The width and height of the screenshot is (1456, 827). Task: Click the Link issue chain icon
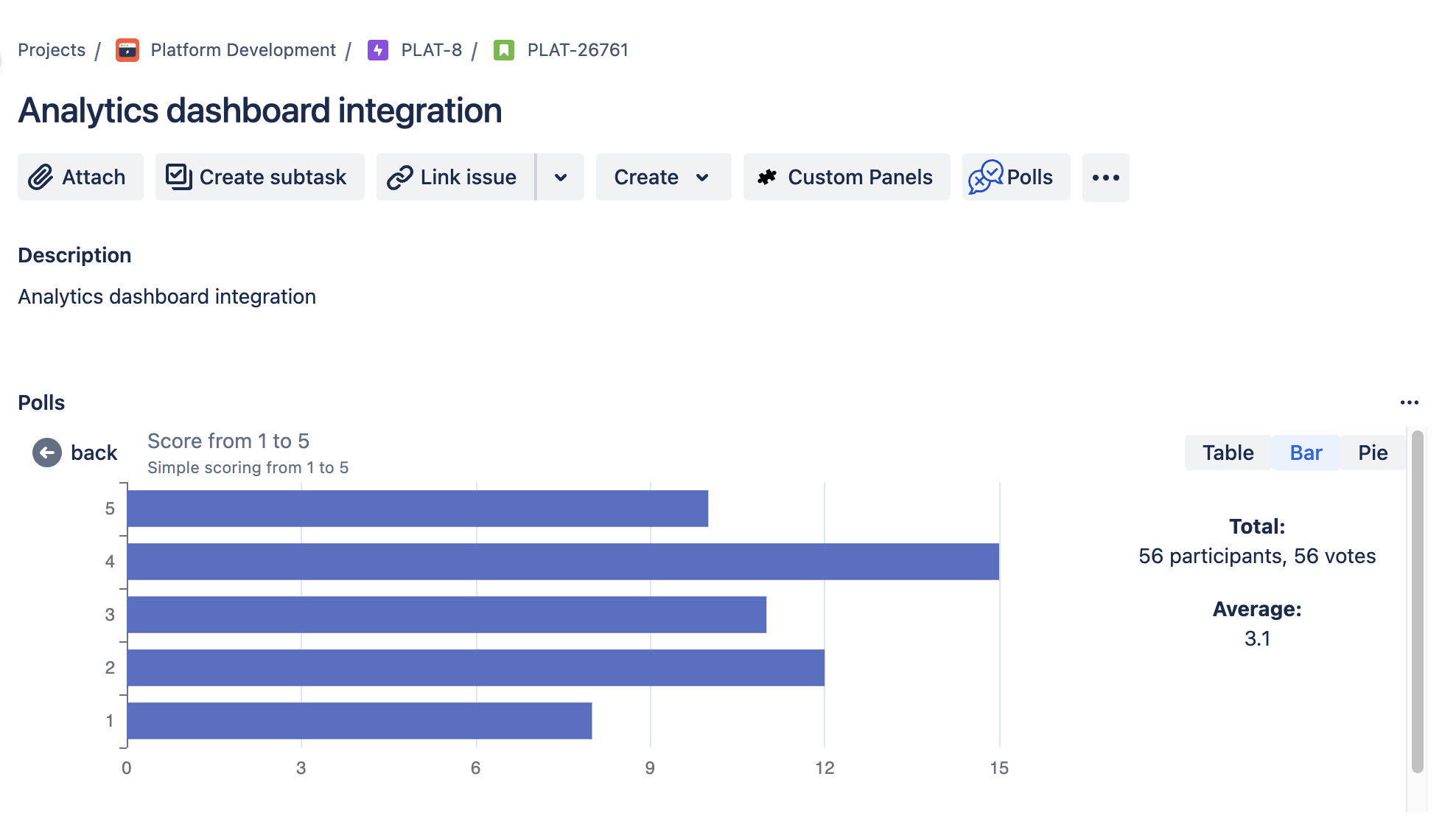pos(400,177)
